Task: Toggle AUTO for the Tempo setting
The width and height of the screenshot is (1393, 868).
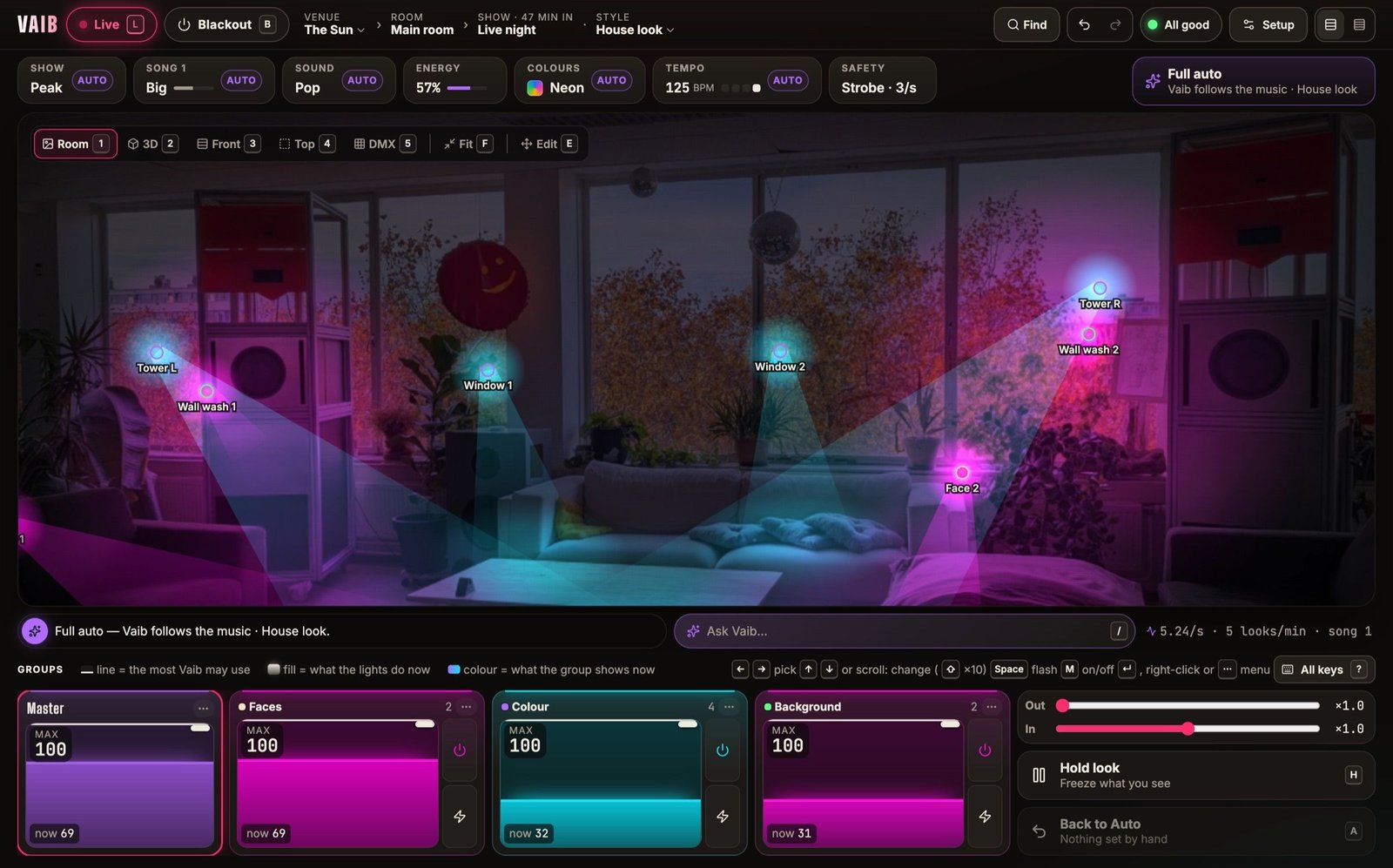Action: coord(788,80)
